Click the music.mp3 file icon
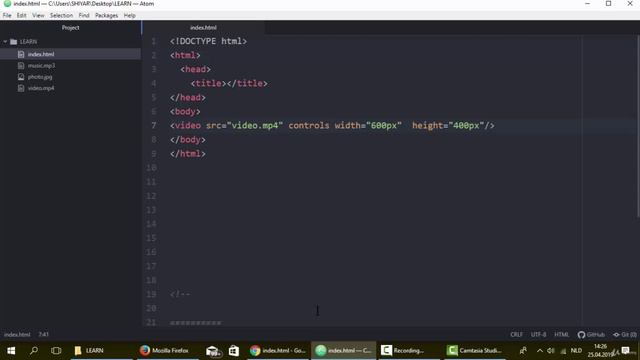Viewport: 640px width, 360px height. 21,65
